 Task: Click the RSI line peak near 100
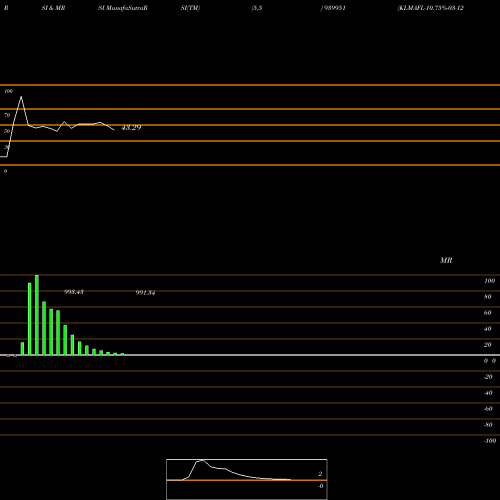pyautogui.click(x=21, y=97)
